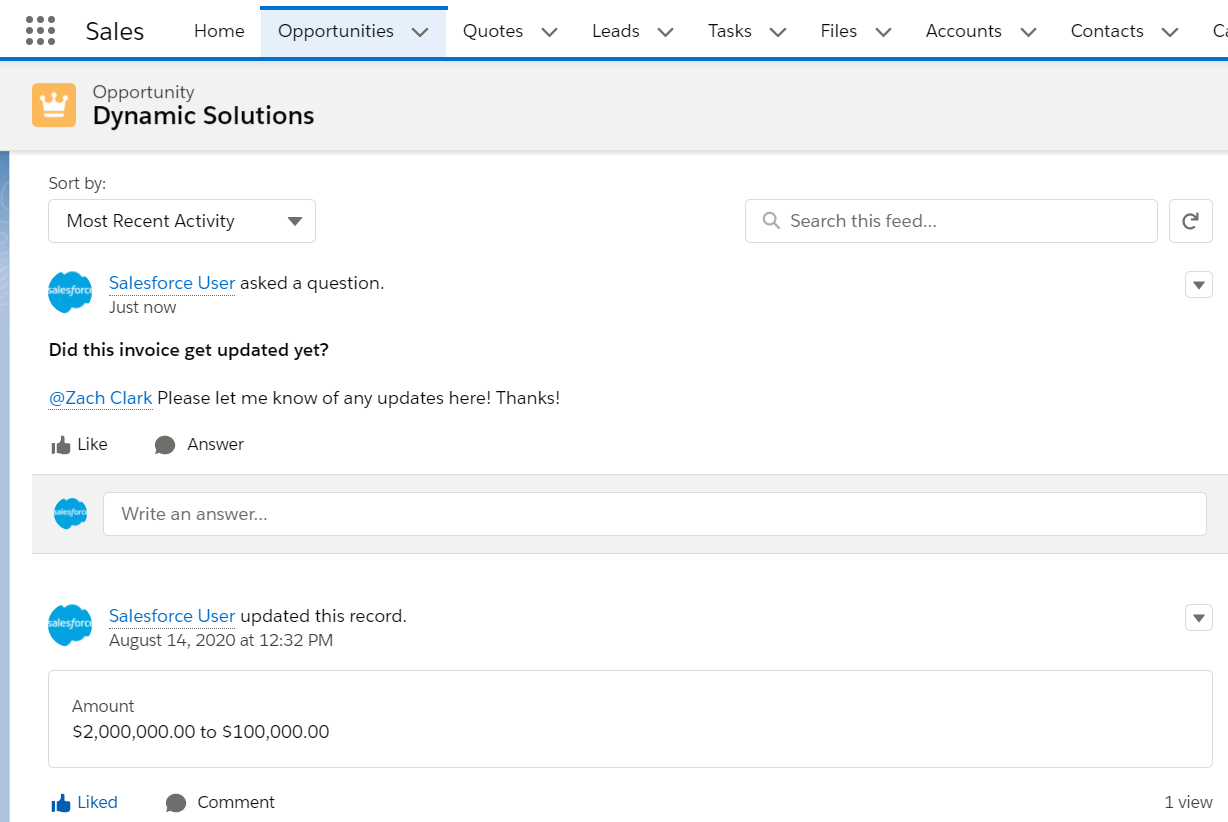Click Salesforce avatar next to Write an answer

70,514
